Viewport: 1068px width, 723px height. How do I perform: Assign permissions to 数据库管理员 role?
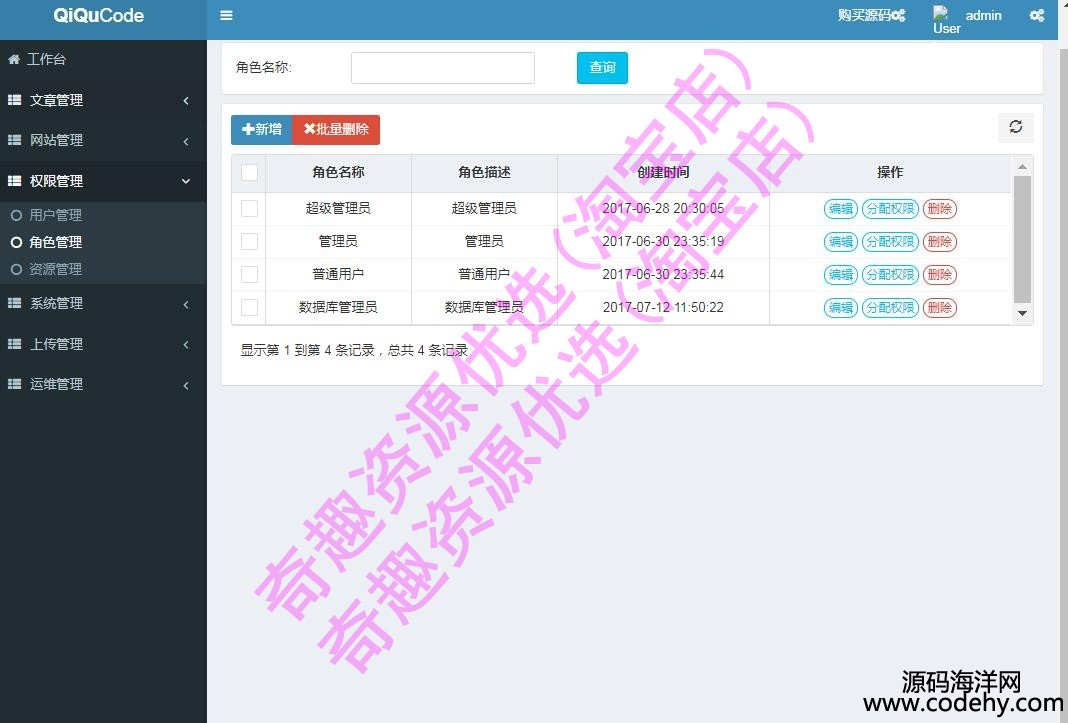[x=890, y=307]
